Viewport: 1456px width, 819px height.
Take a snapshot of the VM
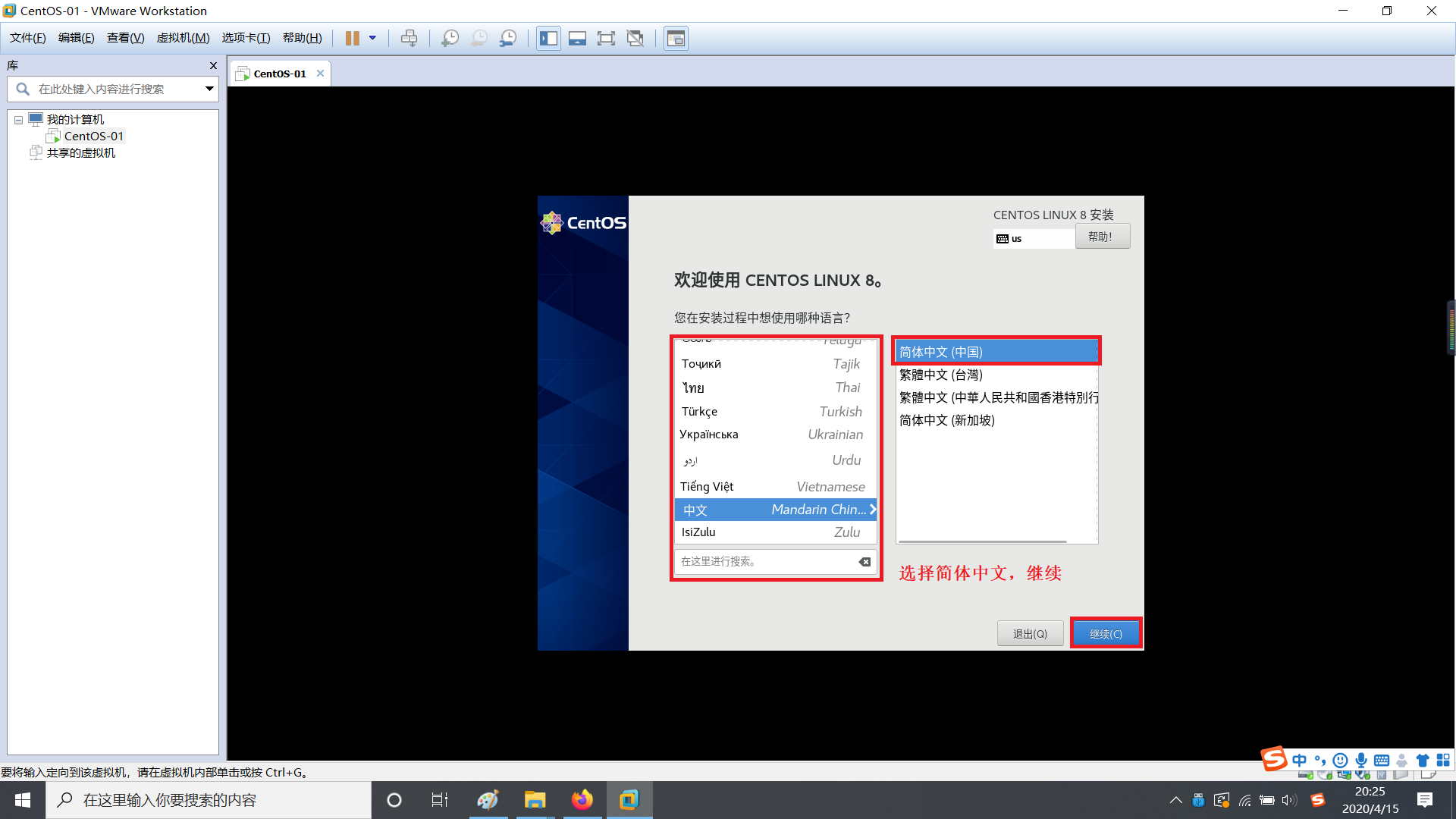[450, 38]
